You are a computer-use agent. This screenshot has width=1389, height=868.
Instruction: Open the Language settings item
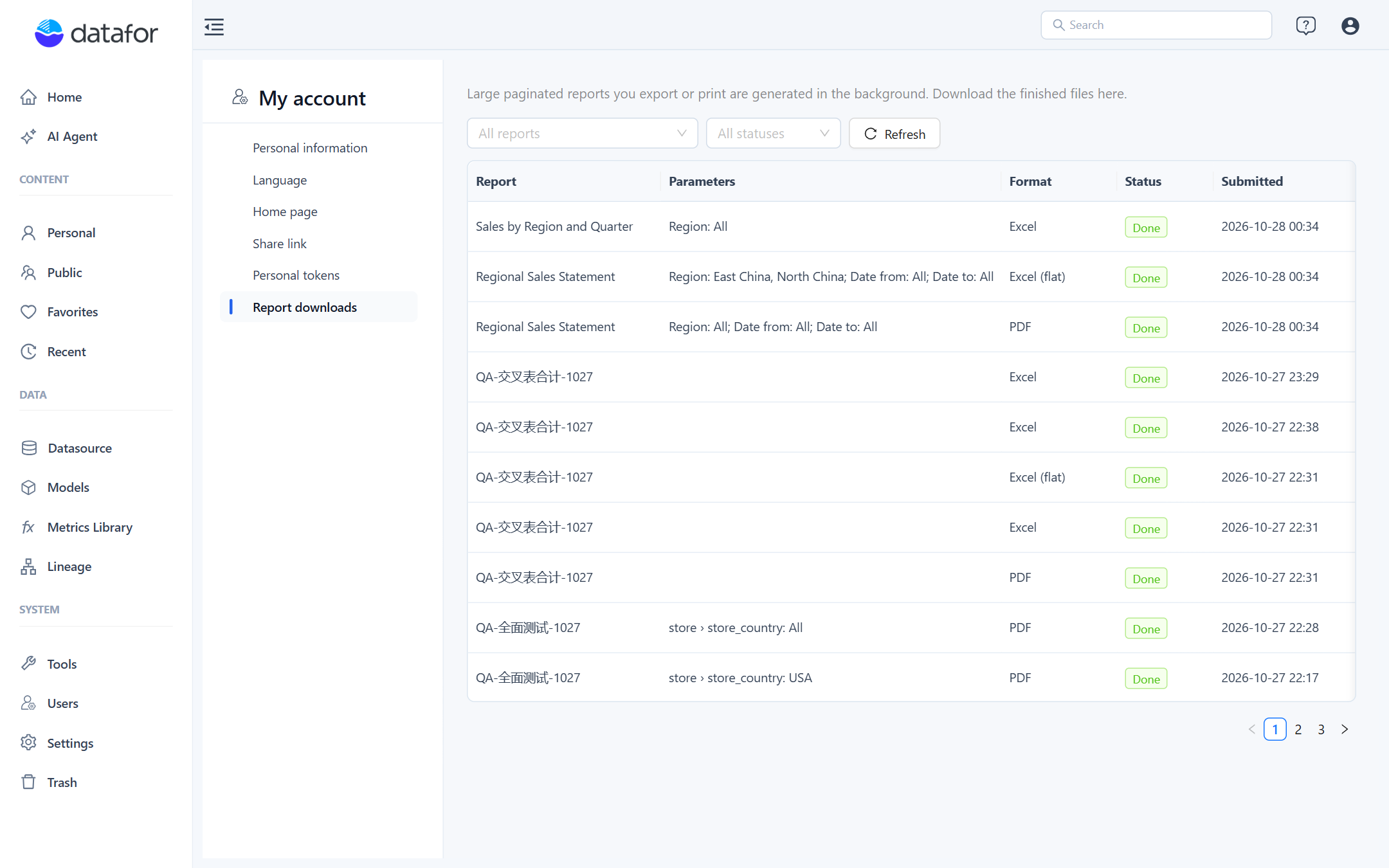tap(280, 180)
